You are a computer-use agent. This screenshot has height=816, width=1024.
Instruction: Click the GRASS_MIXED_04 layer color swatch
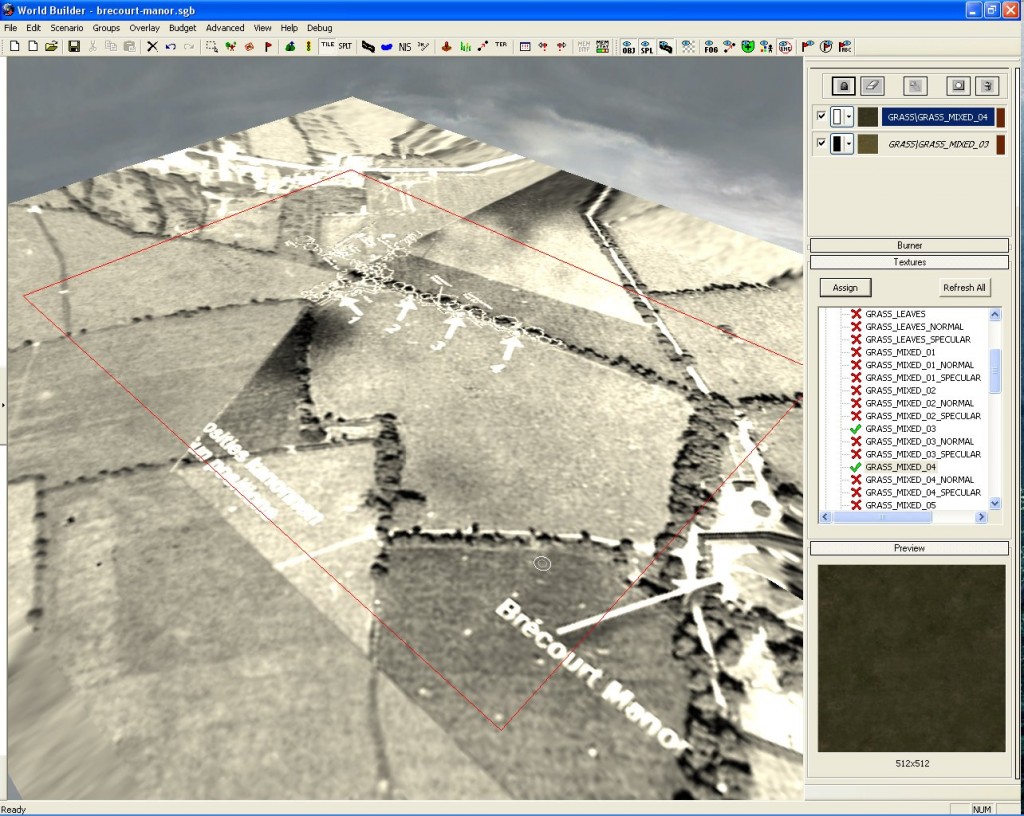click(x=867, y=117)
